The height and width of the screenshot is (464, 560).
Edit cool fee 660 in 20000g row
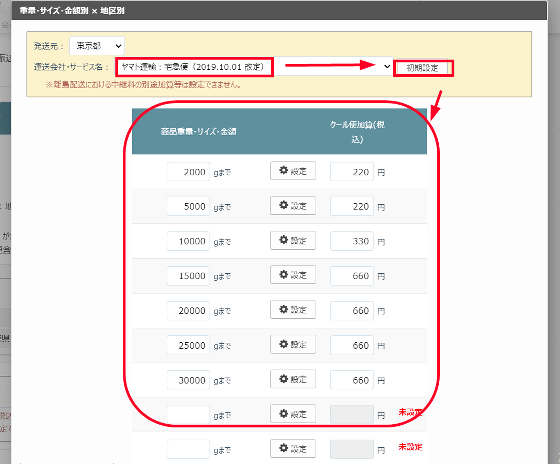352,310
